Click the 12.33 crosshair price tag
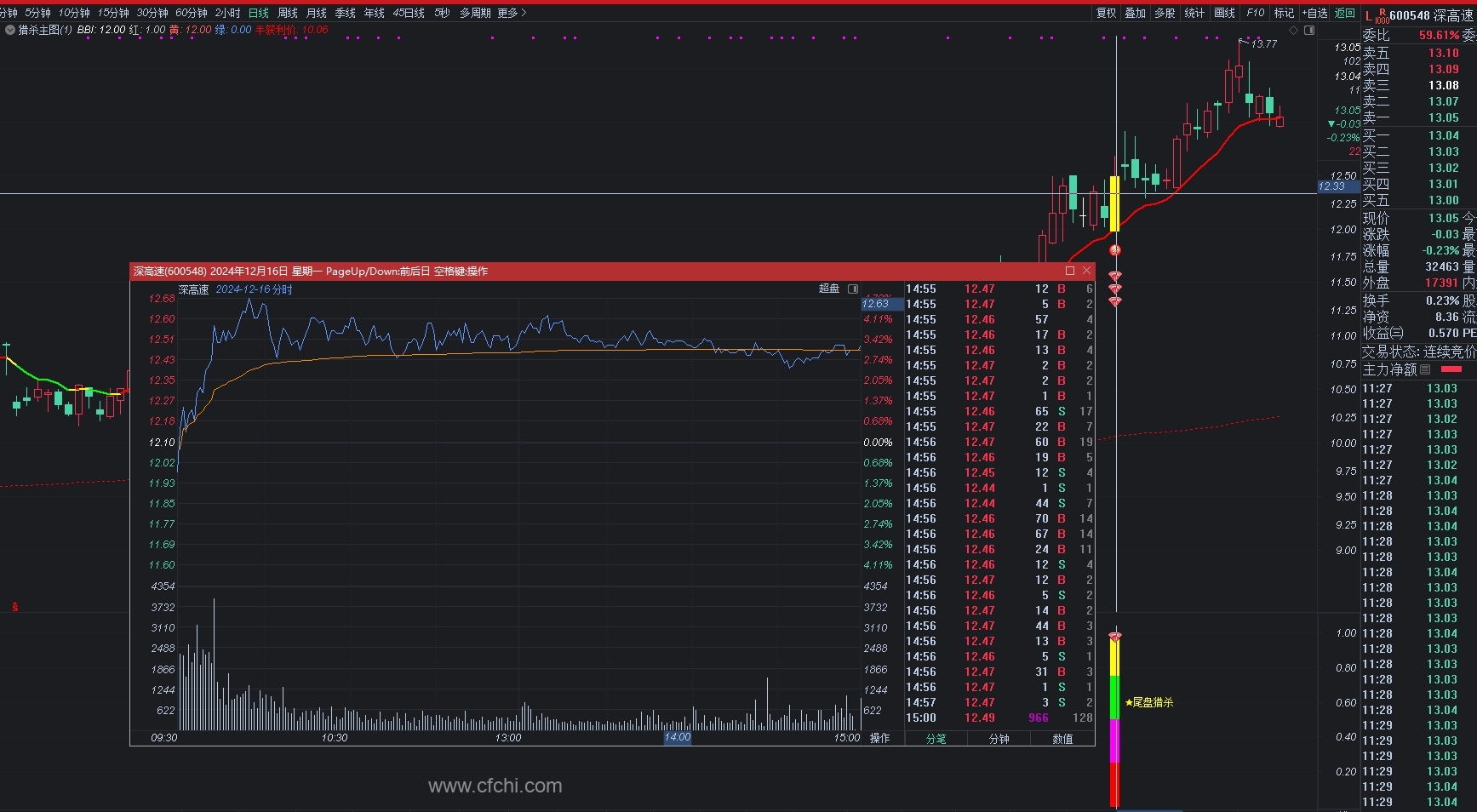Viewport: 1477px width, 812px height. [x=1339, y=186]
